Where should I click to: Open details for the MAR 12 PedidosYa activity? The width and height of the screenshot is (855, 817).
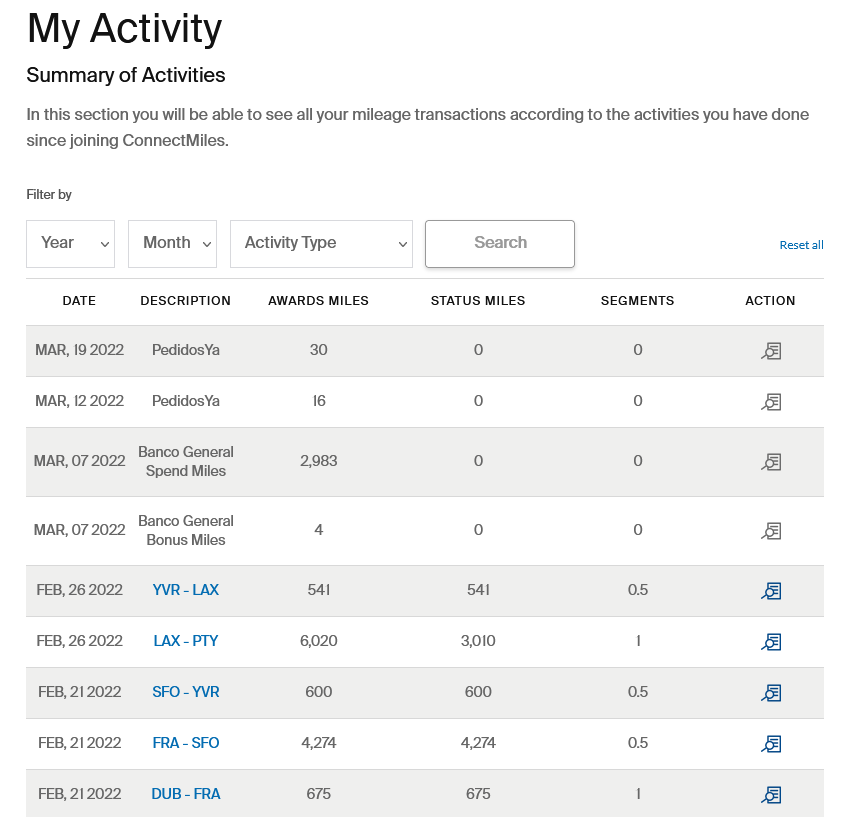770,402
